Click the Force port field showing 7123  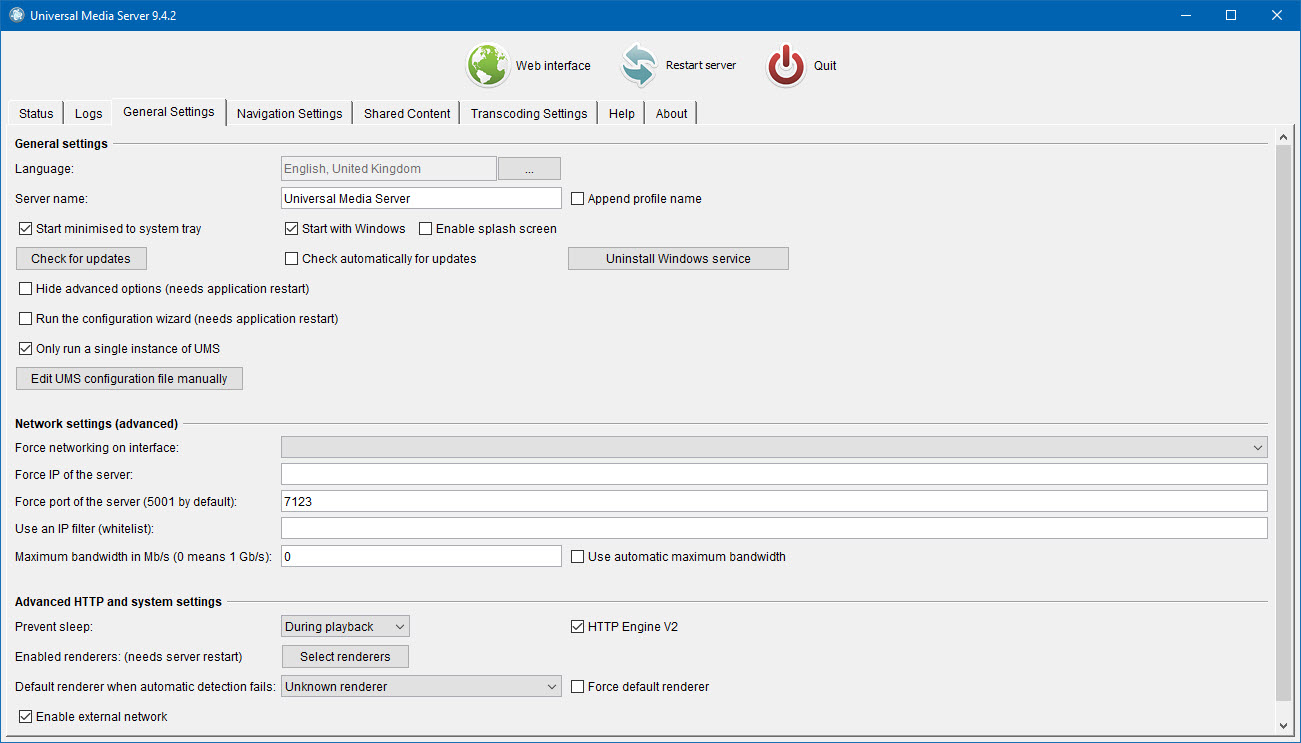pos(774,501)
